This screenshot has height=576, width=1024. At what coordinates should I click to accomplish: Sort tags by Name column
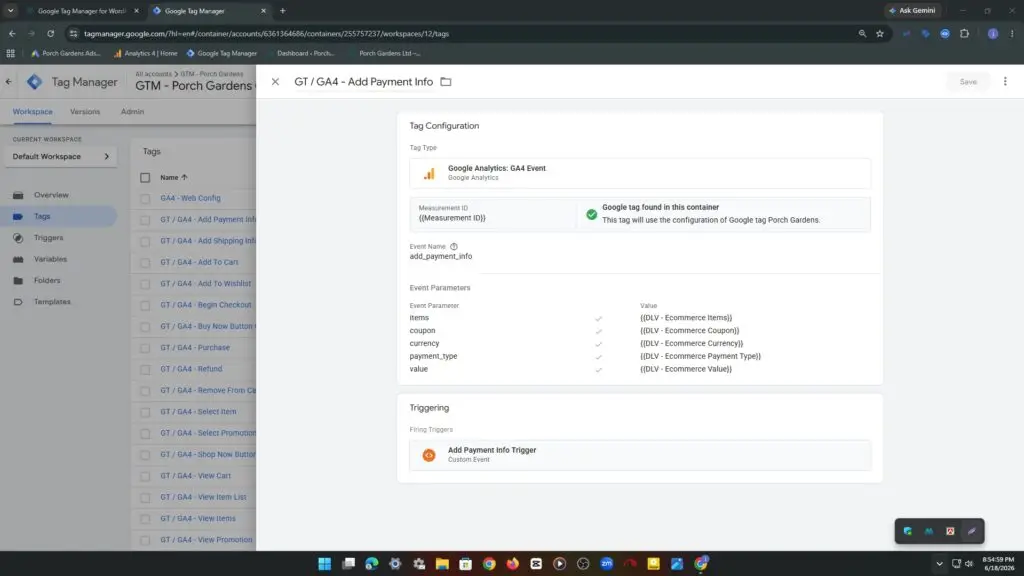[174, 178]
